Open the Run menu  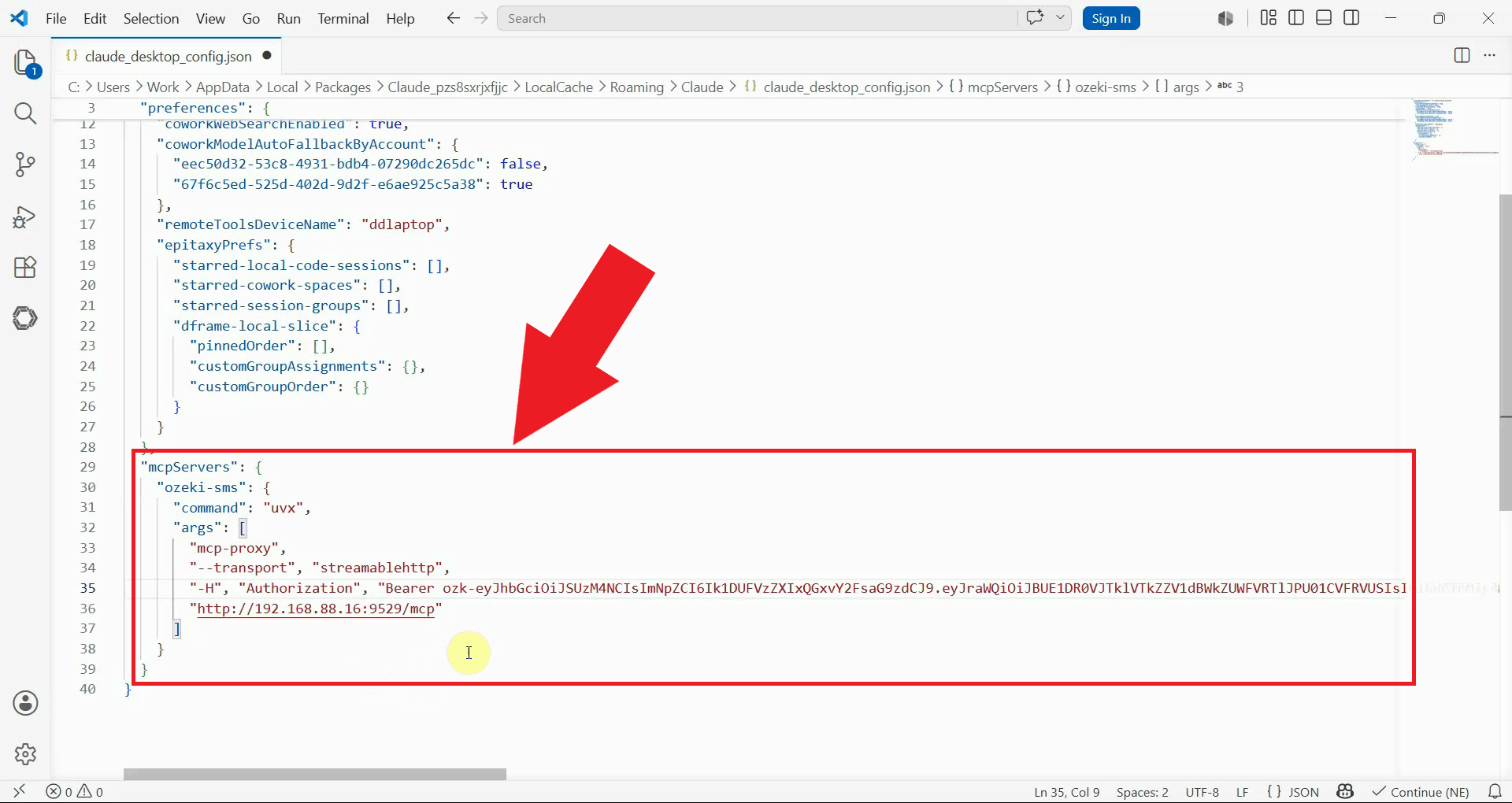point(289,18)
